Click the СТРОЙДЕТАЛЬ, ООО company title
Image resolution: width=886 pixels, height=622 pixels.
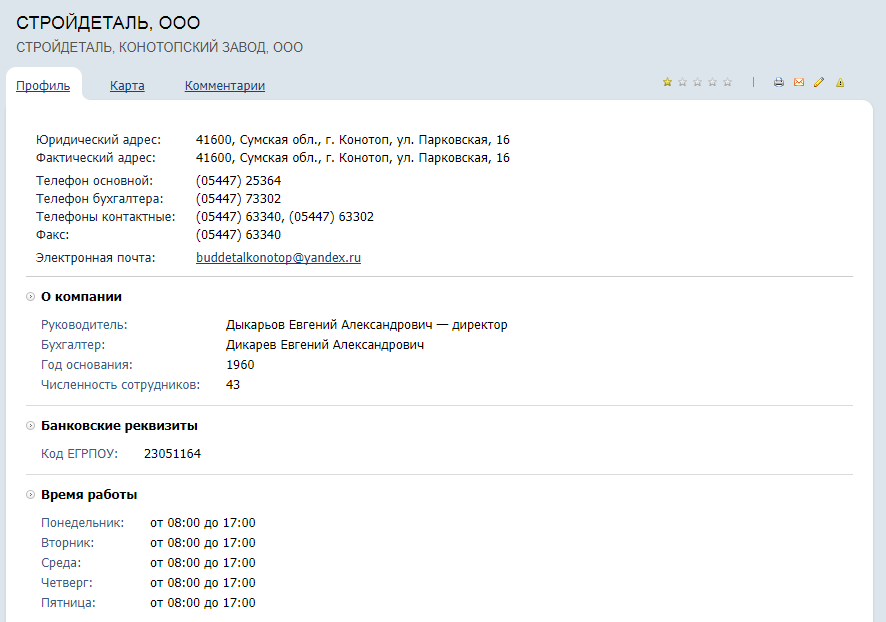point(108,23)
